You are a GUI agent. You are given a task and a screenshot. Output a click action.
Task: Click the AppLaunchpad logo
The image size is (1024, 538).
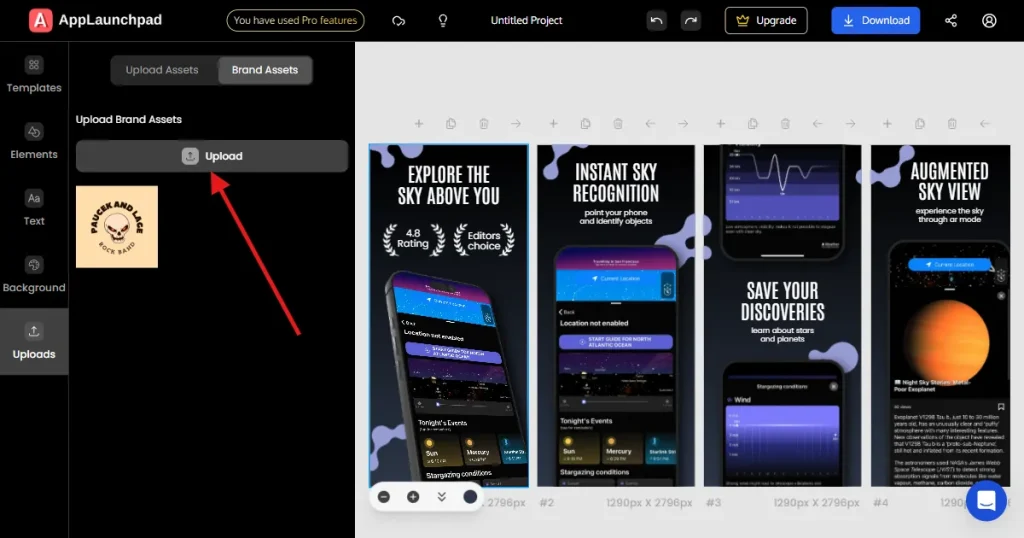point(95,20)
